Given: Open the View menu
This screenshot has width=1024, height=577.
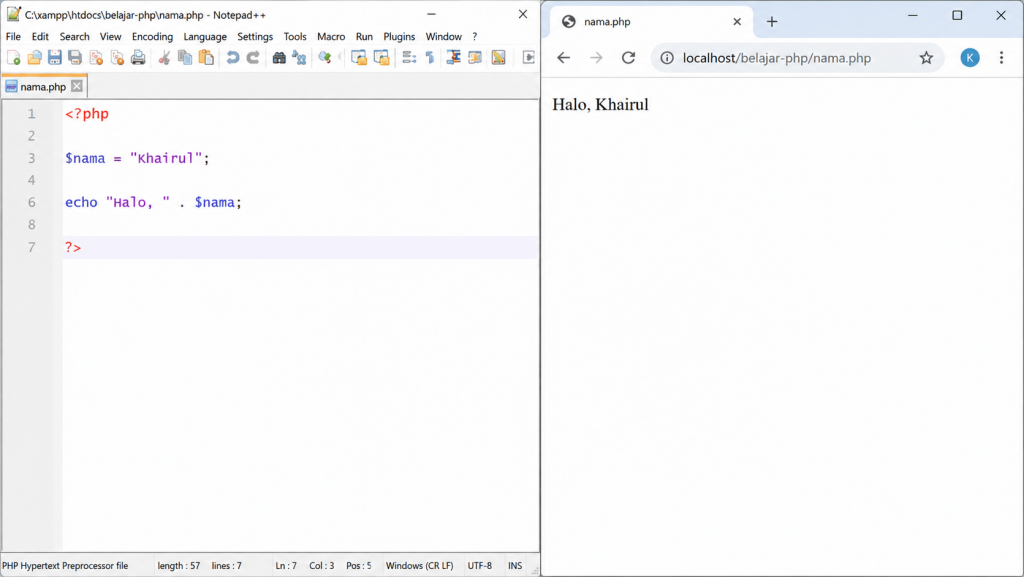Looking at the screenshot, I should point(110,37).
